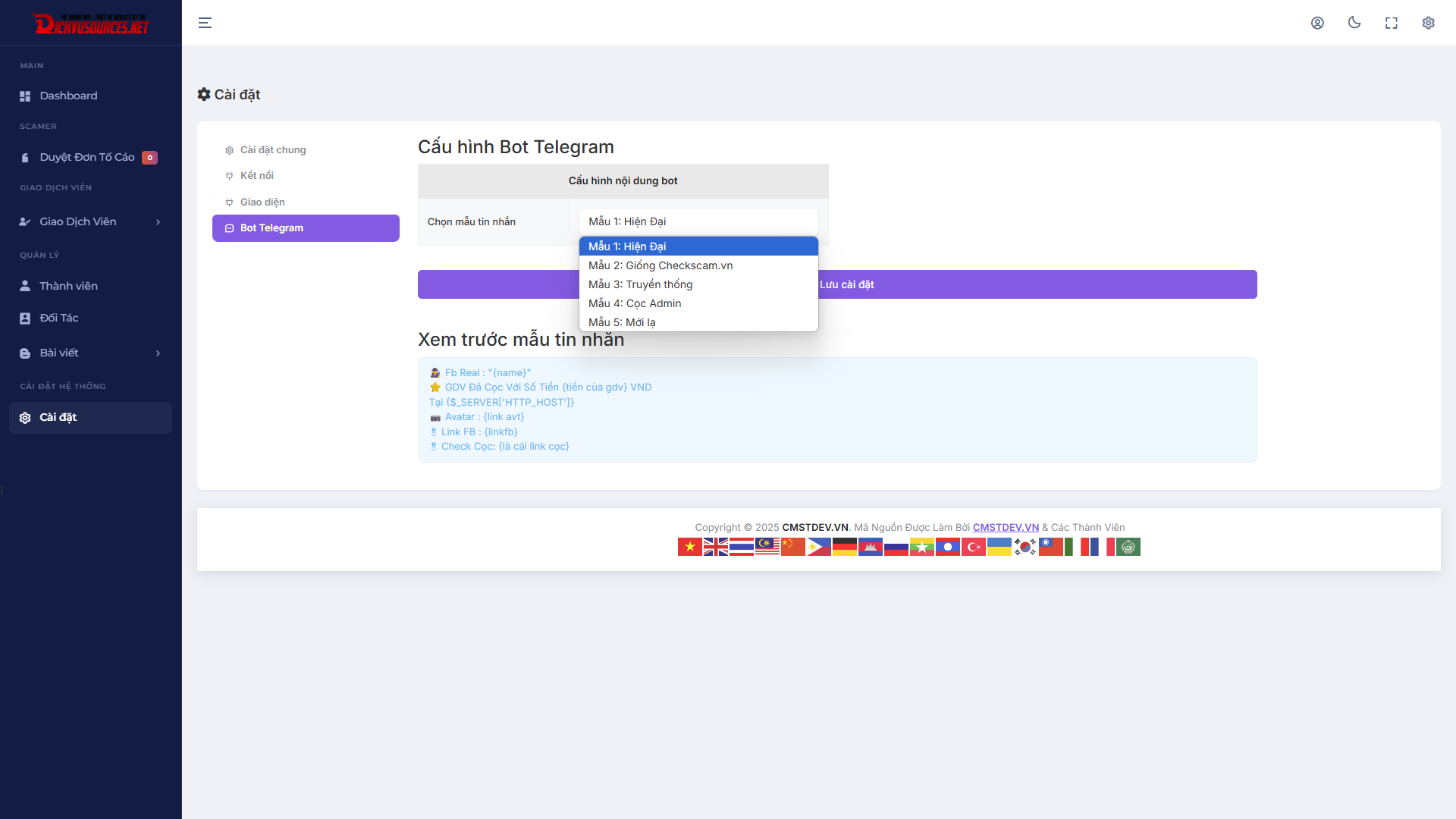Viewport: 1456px width, 819px height.
Task: Open the top-right settings gear
Action: [1428, 23]
